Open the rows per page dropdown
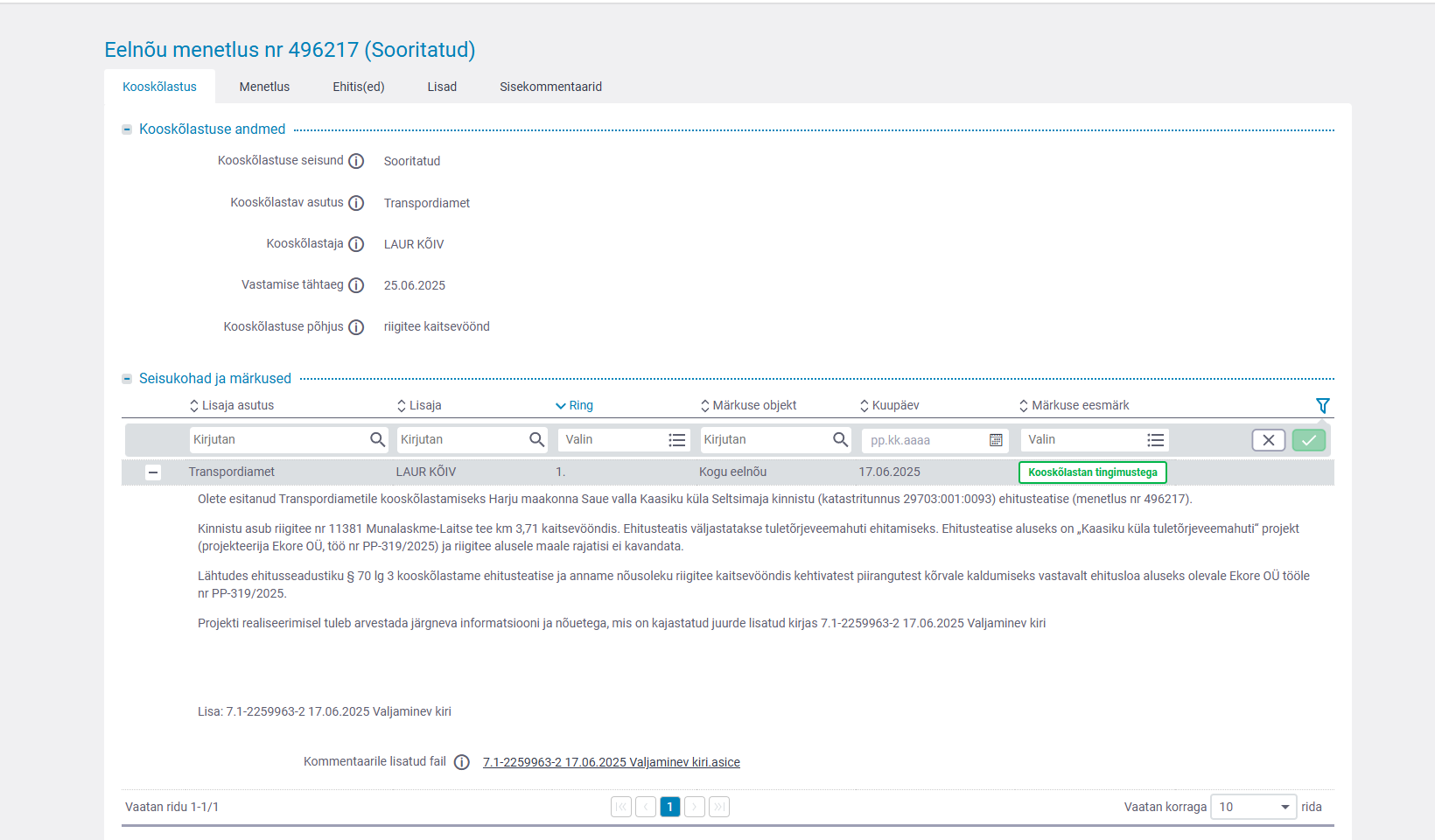The image size is (1435, 840). [x=1254, y=807]
